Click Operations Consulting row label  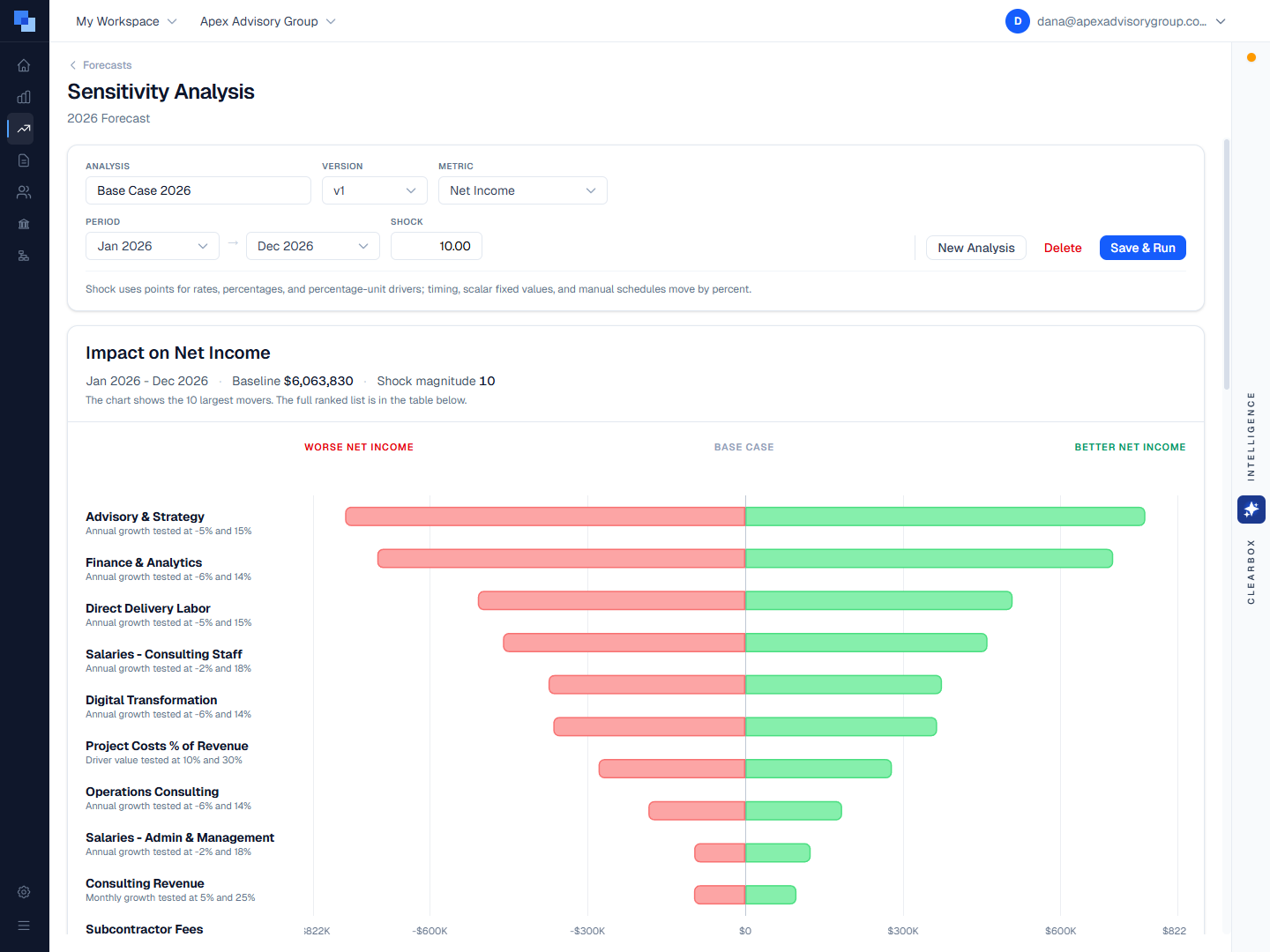tap(153, 792)
